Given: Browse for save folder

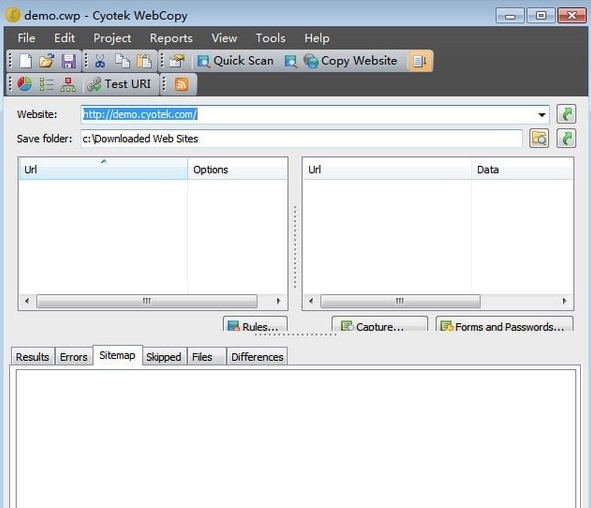Looking at the screenshot, I should tap(539, 138).
